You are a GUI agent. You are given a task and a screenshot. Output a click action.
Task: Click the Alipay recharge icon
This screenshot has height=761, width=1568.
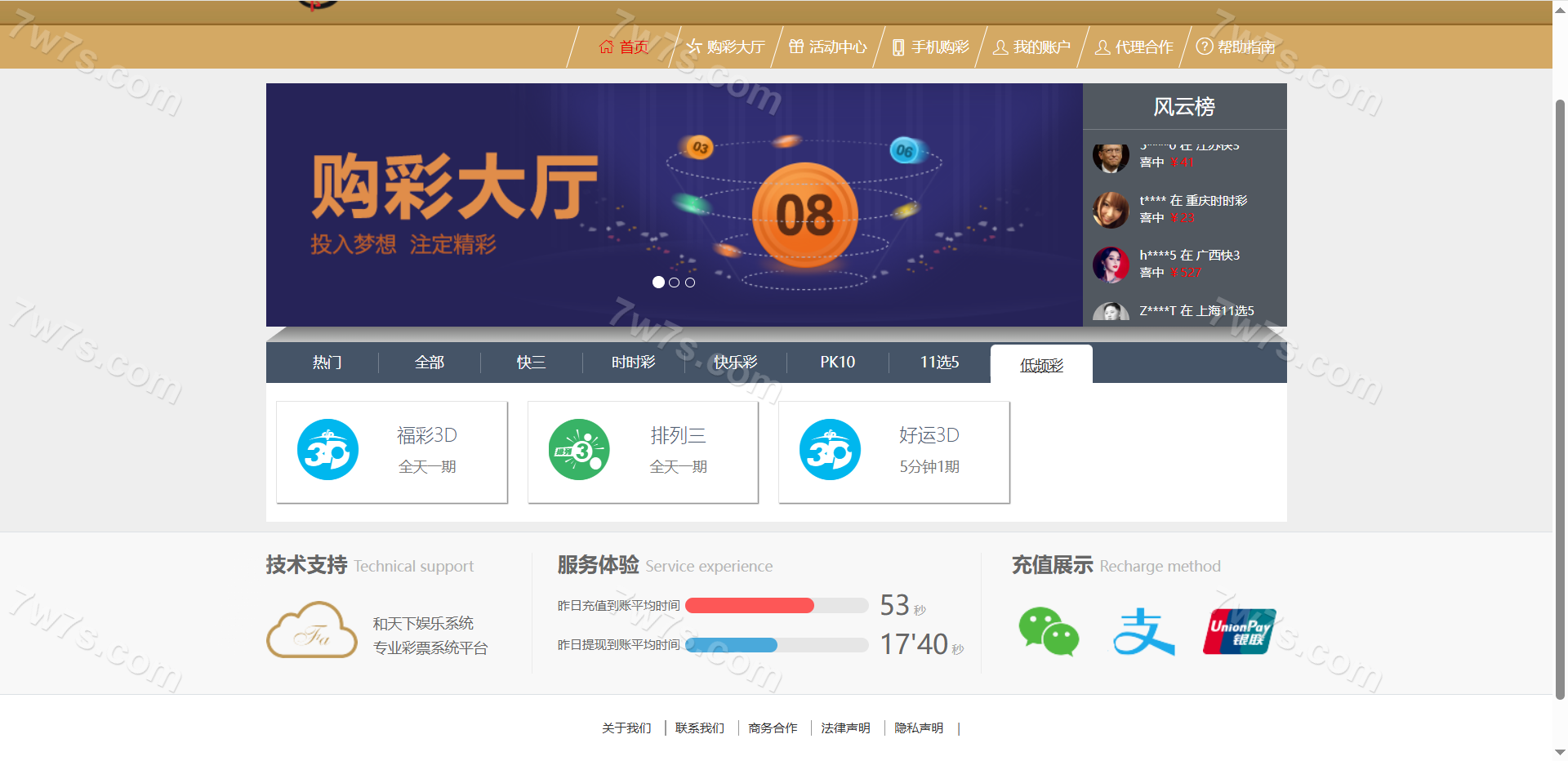tap(1143, 631)
